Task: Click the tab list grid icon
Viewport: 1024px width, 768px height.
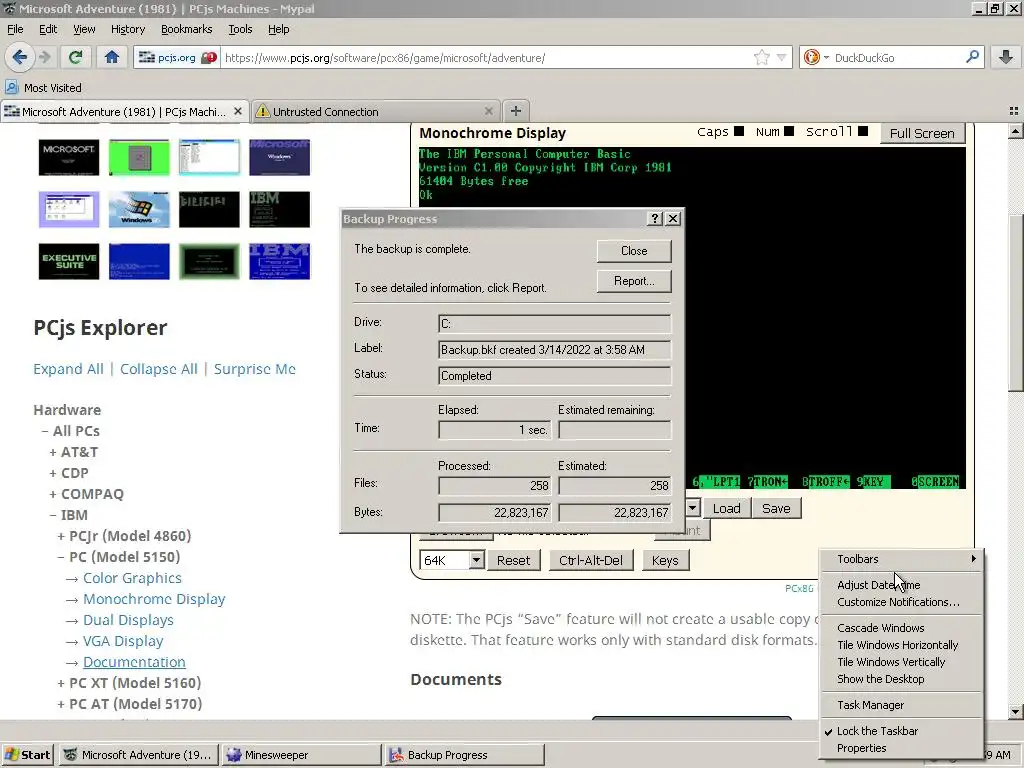Action: tap(1014, 111)
